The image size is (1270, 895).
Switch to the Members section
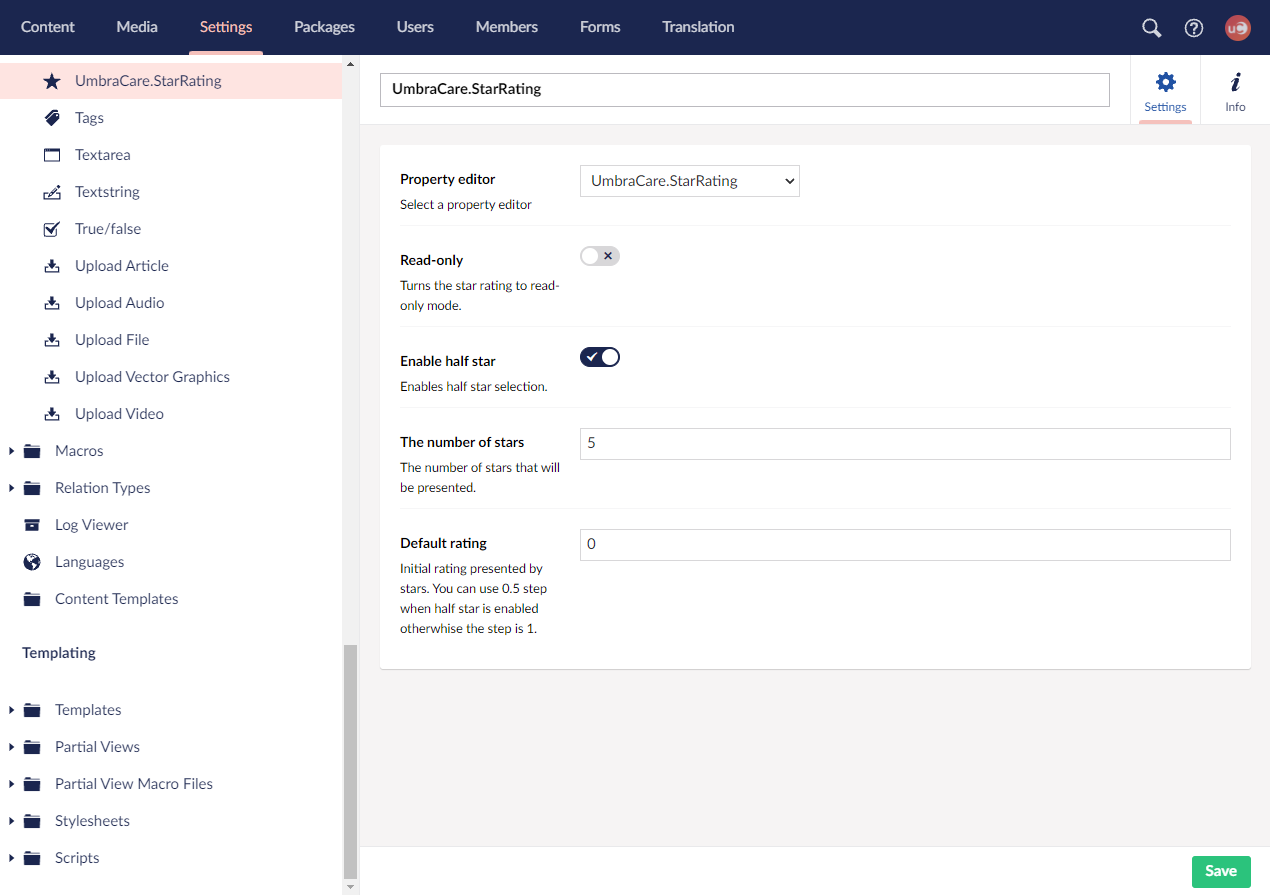pos(507,27)
